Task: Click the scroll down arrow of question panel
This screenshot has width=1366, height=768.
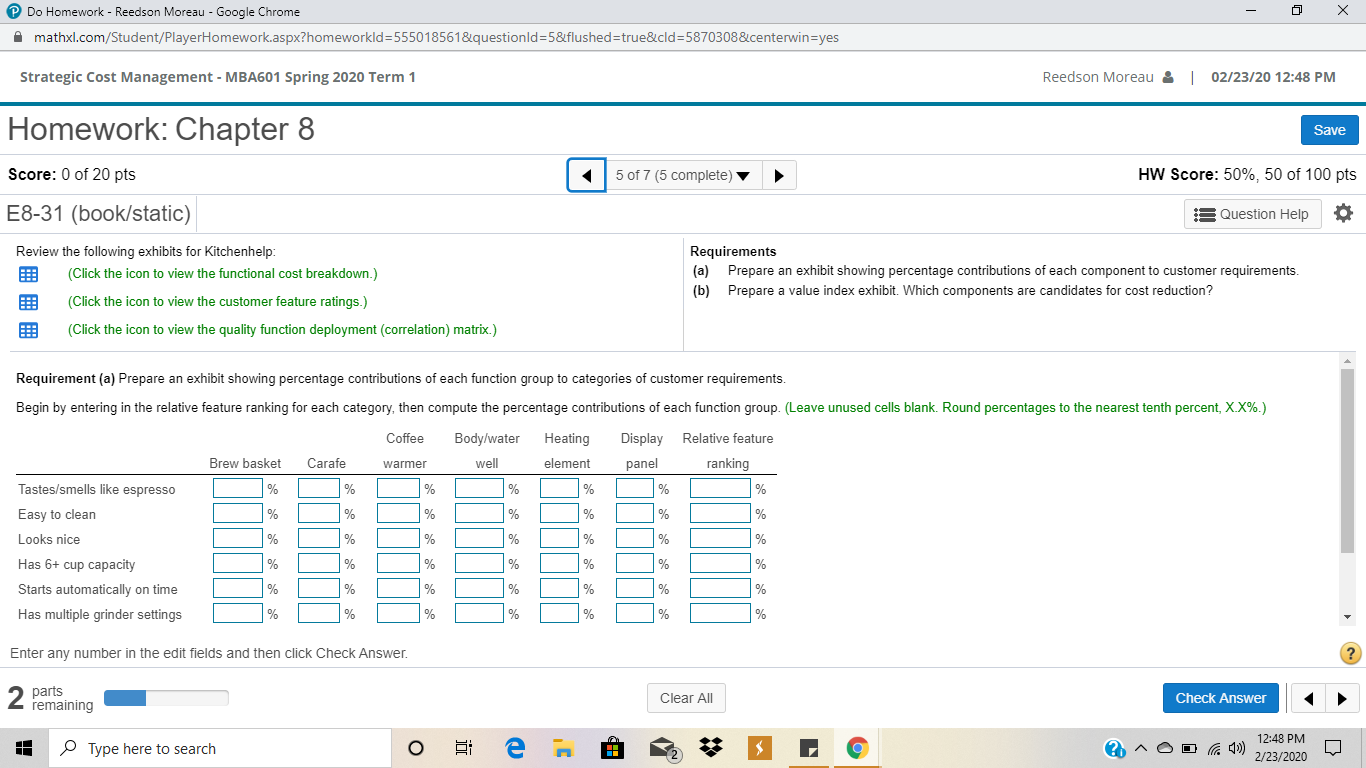Action: (x=1348, y=616)
